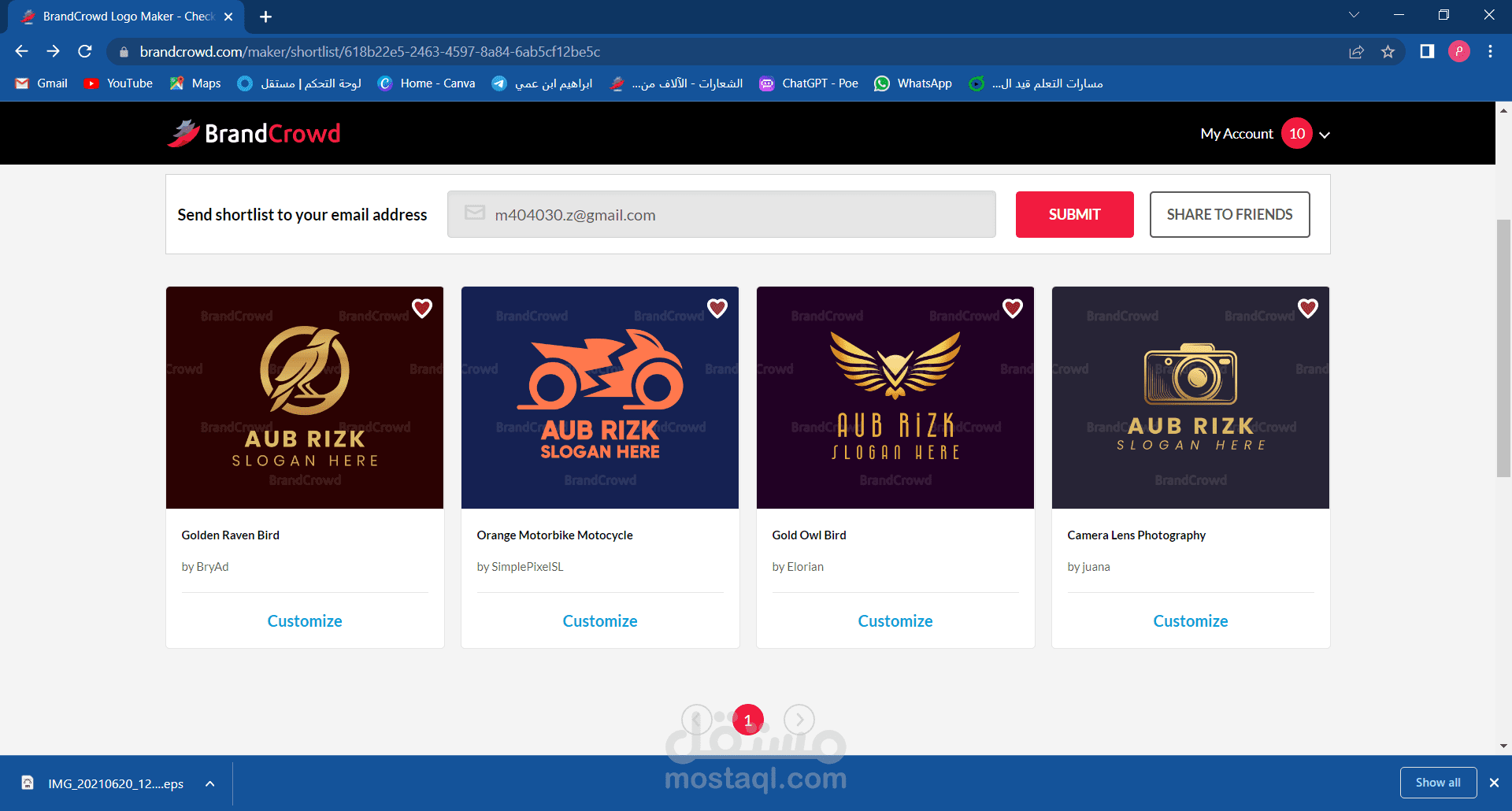Viewport: 1512px width, 811px height.
Task: Open the Orange Motorbike logo thumbnail
Action: point(600,398)
